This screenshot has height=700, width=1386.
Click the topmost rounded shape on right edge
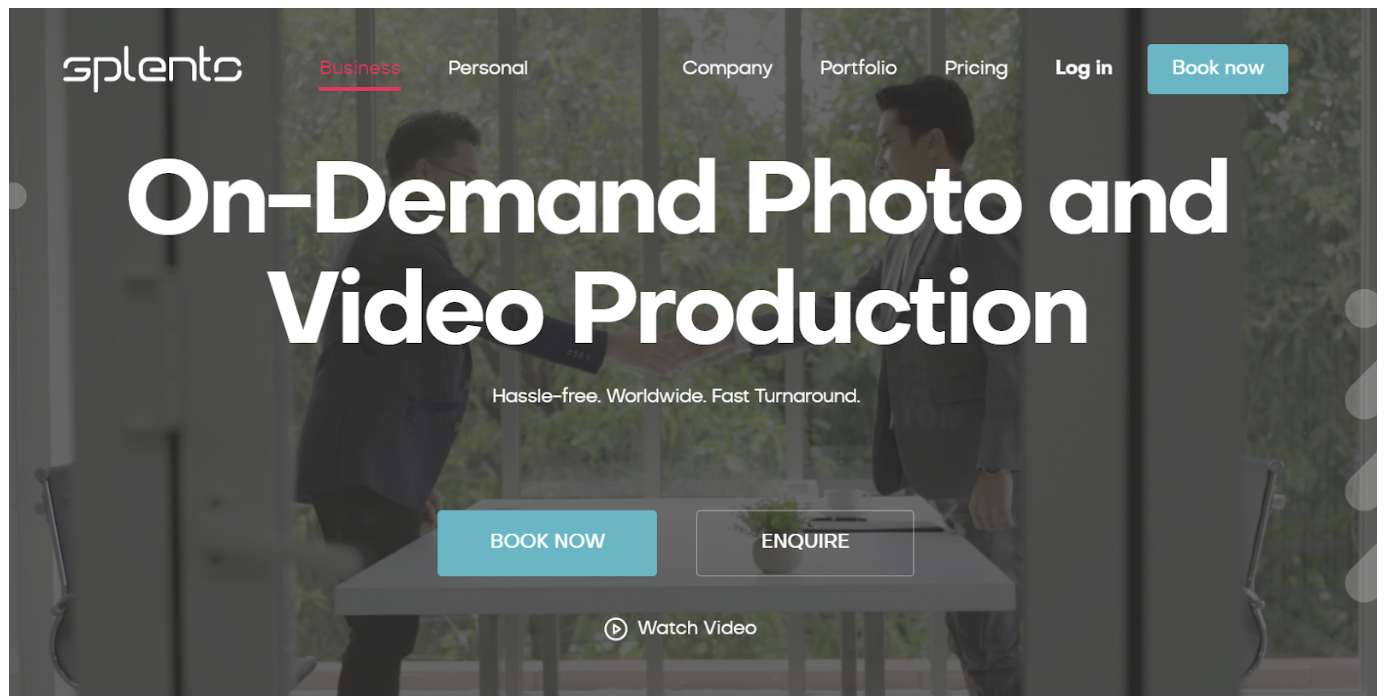coord(1361,308)
